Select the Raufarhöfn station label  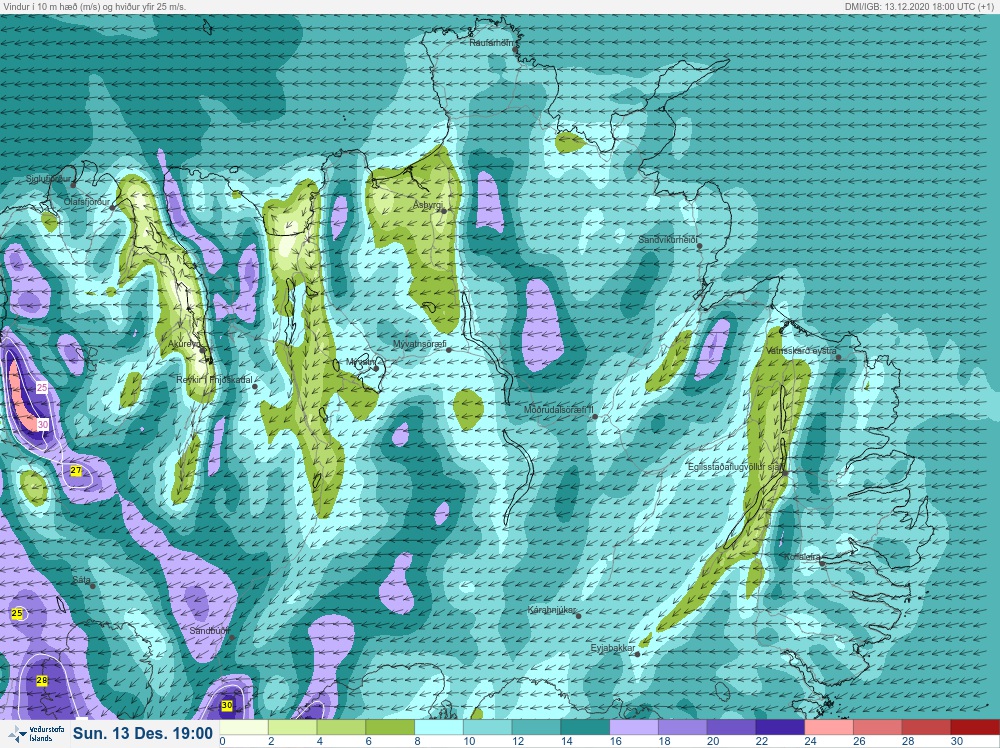(x=491, y=43)
